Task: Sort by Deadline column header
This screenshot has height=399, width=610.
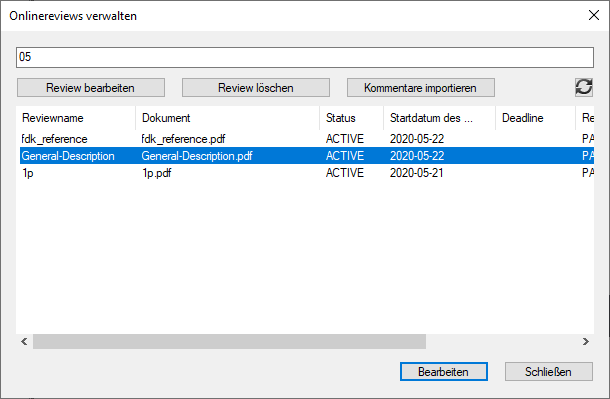Action: 535,118
